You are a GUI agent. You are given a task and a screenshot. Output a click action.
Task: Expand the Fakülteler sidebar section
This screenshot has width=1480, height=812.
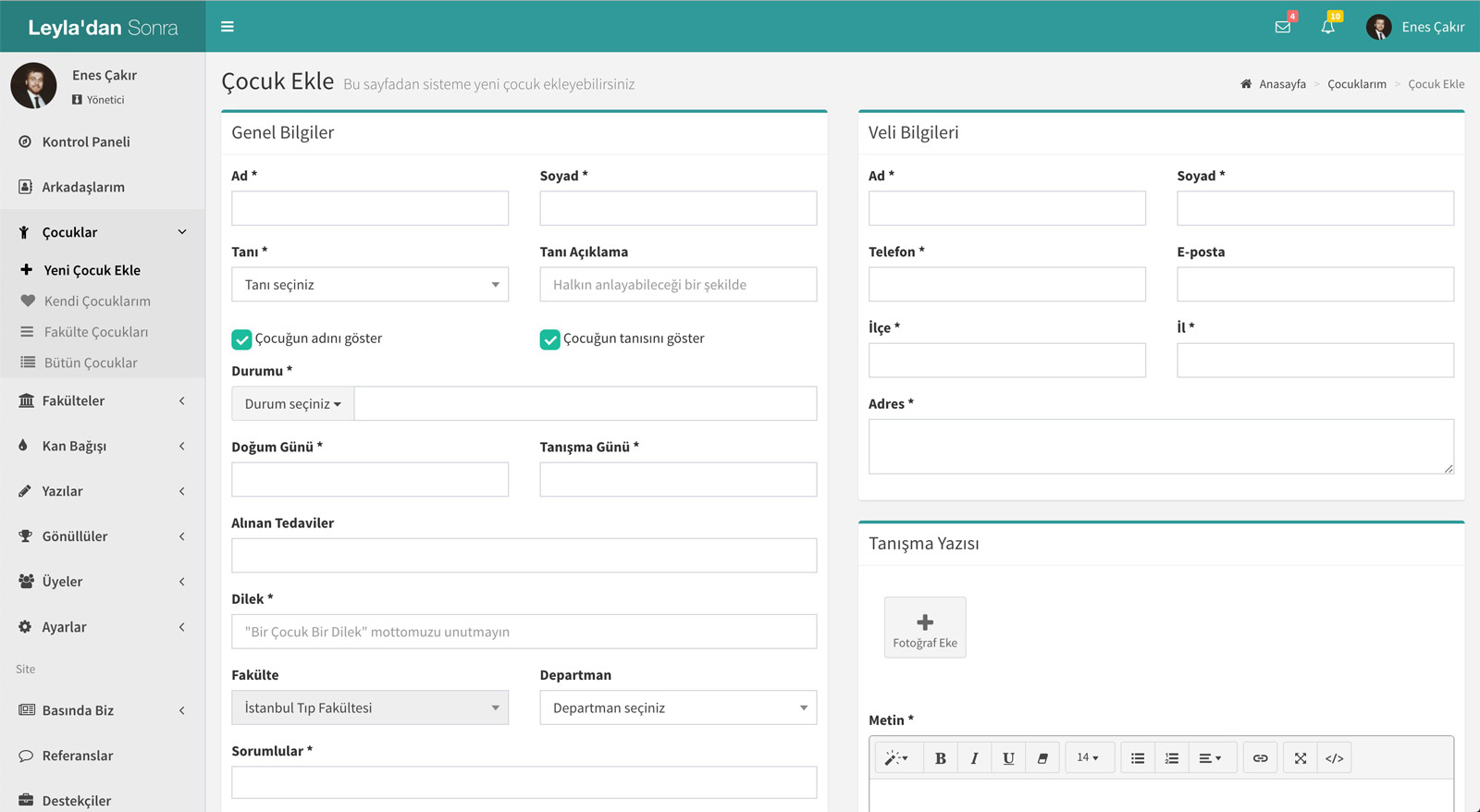pyautogui.click(x=103, y=400)
